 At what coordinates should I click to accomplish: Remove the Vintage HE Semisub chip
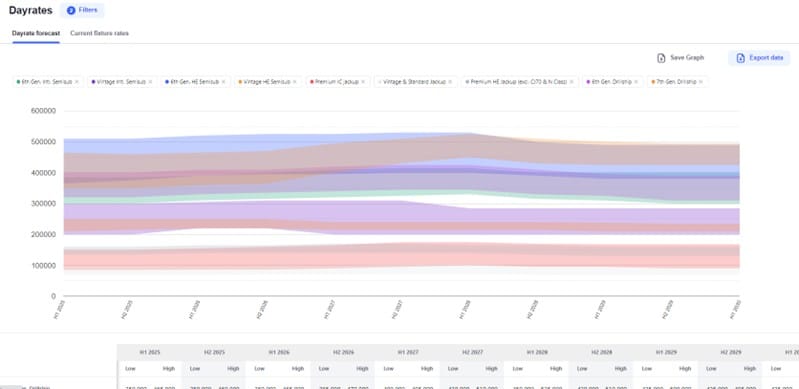(x=295, y=82)
